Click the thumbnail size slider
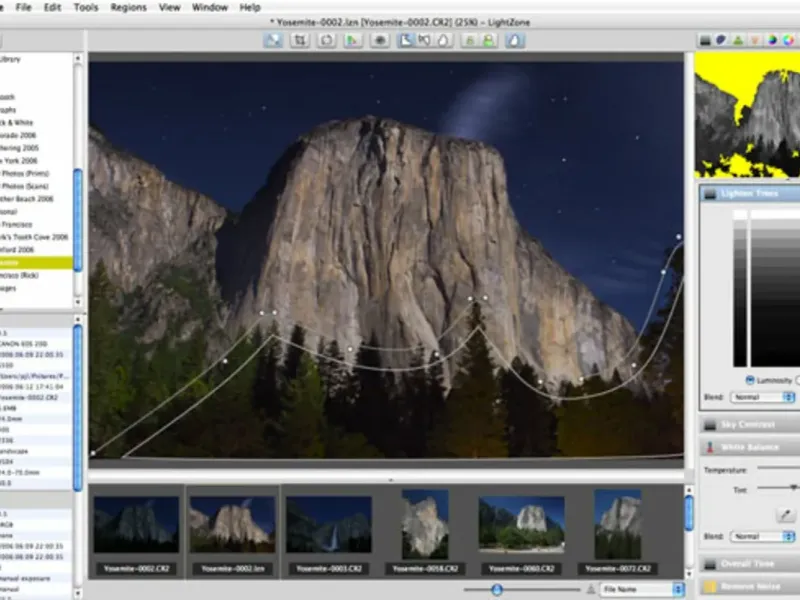Screen dimensions: 800x600 (x=497, y=590)
